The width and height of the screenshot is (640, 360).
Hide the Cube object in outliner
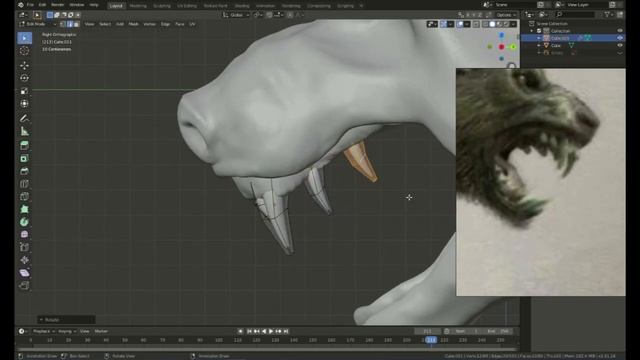coord(620,45)
